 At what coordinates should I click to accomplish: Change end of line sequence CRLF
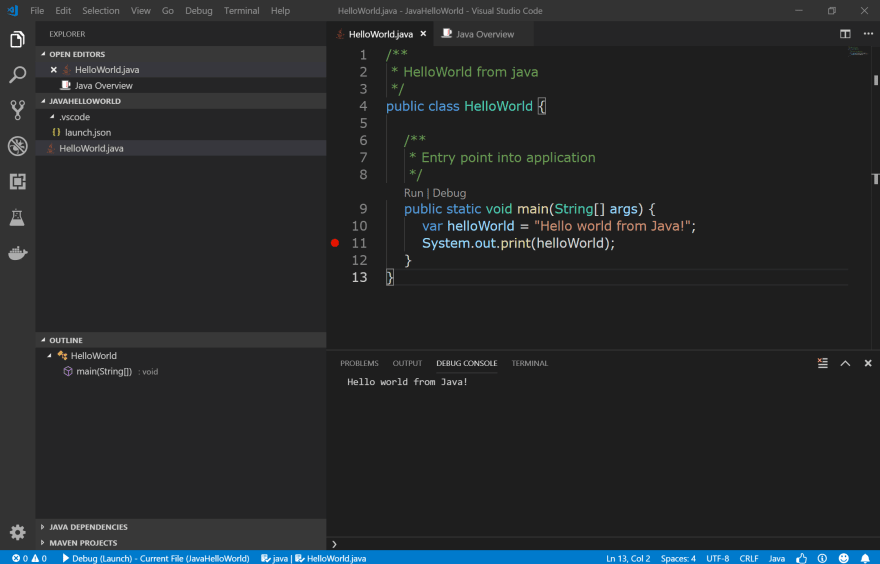click(x=749, y=558)
